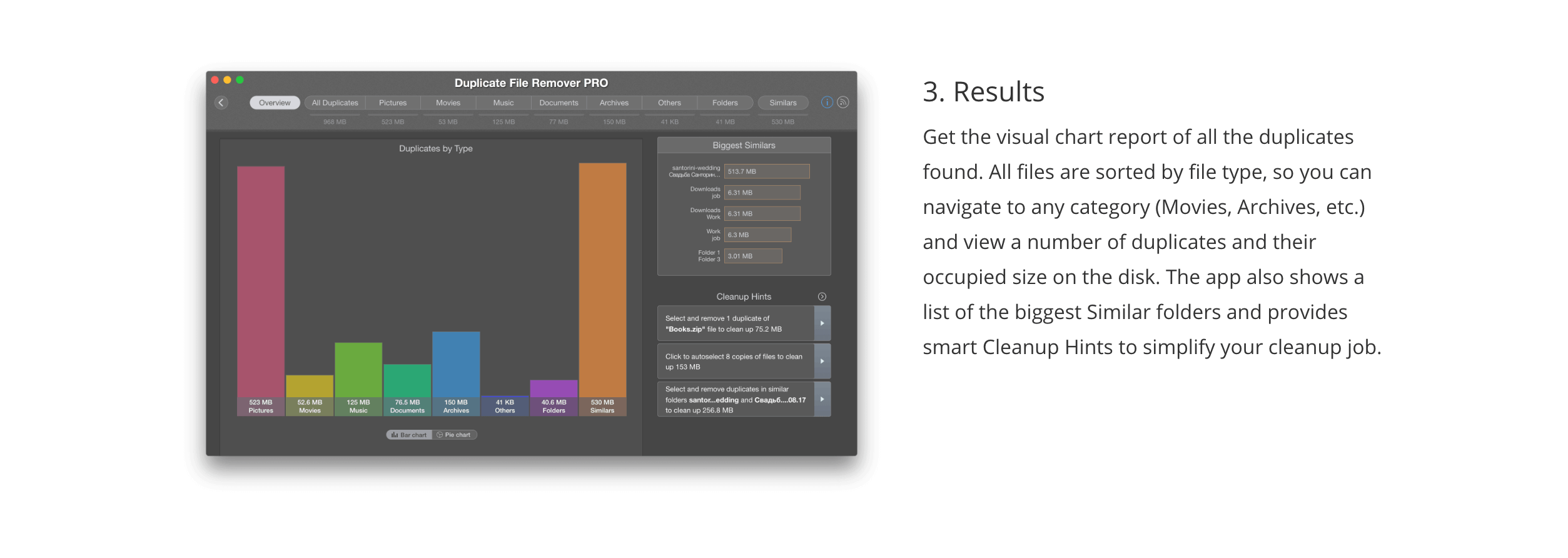Click the 523 MB Pictures bar
Screen dimensions: 1568x558
261,291
